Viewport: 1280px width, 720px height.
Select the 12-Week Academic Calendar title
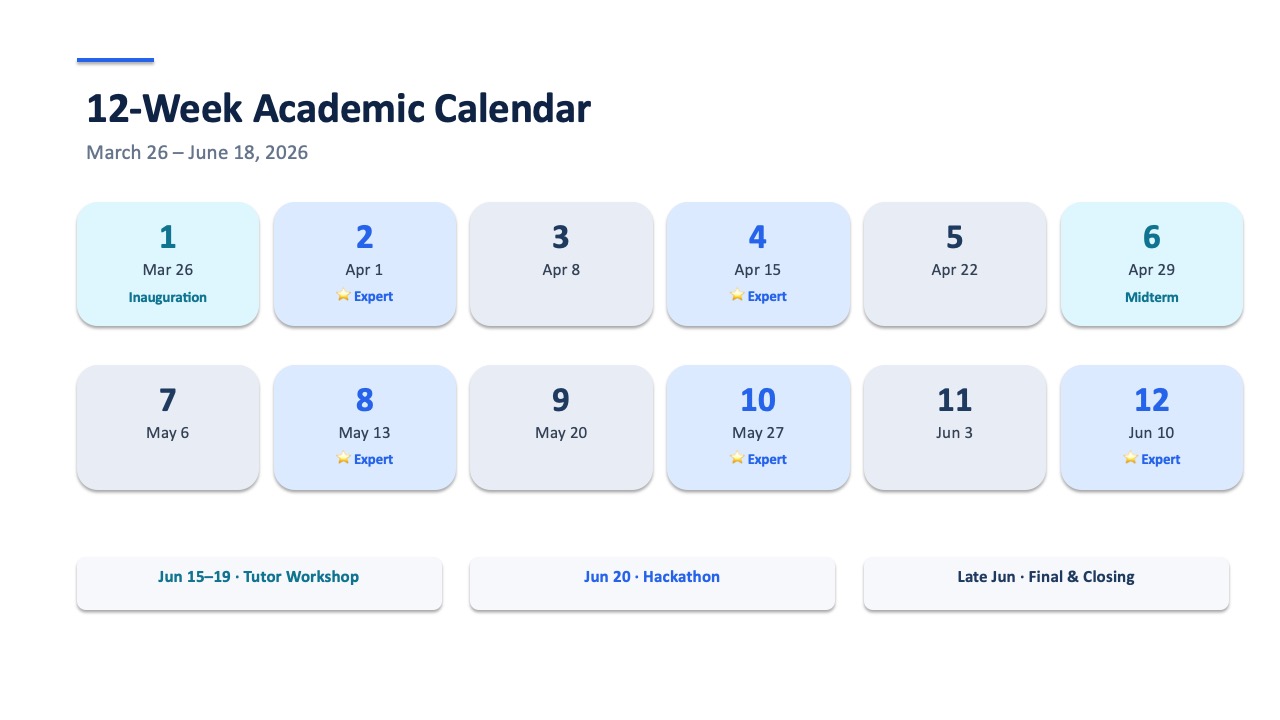point(338,108)
